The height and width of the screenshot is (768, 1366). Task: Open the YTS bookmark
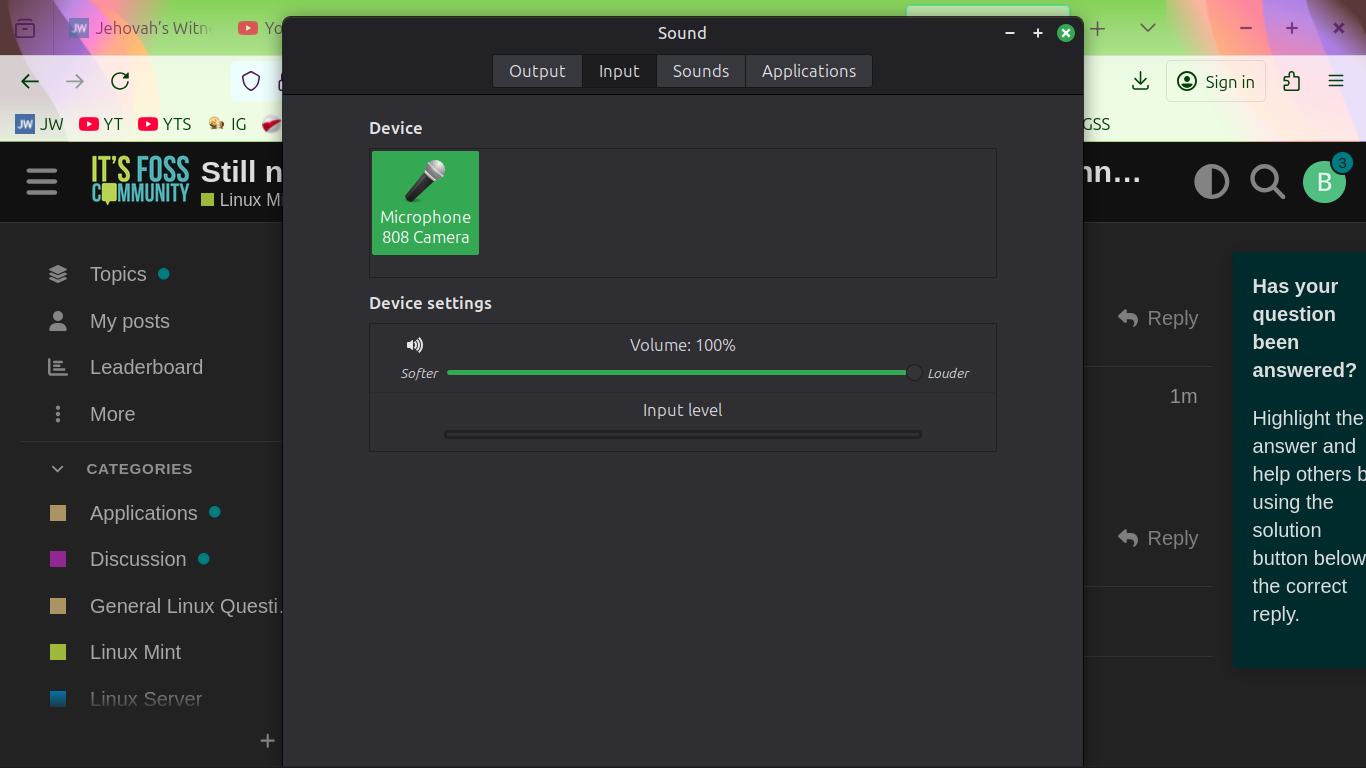pos(165,124)
